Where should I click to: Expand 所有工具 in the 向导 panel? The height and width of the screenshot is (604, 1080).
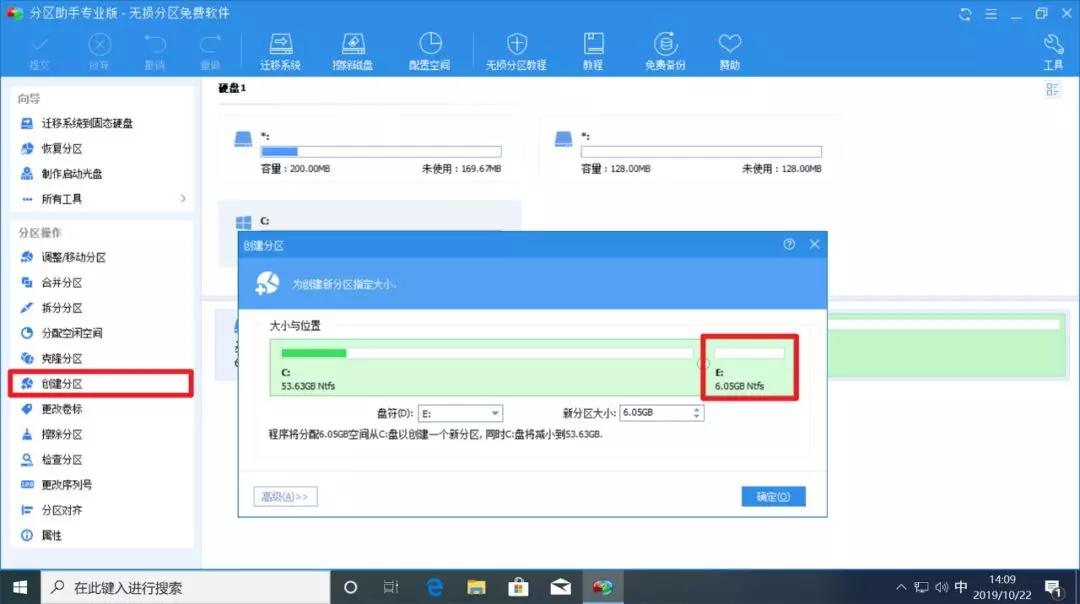pos(60,199)
